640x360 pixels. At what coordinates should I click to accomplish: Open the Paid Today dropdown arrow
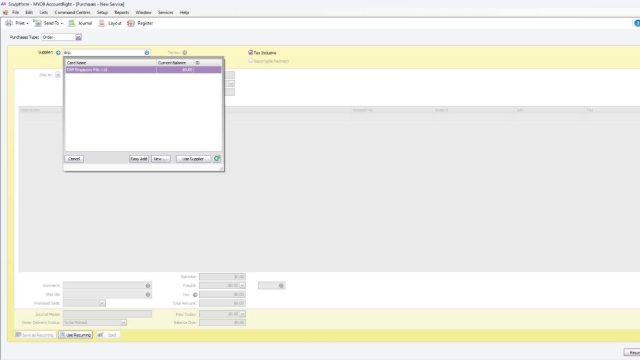(242, 314)
